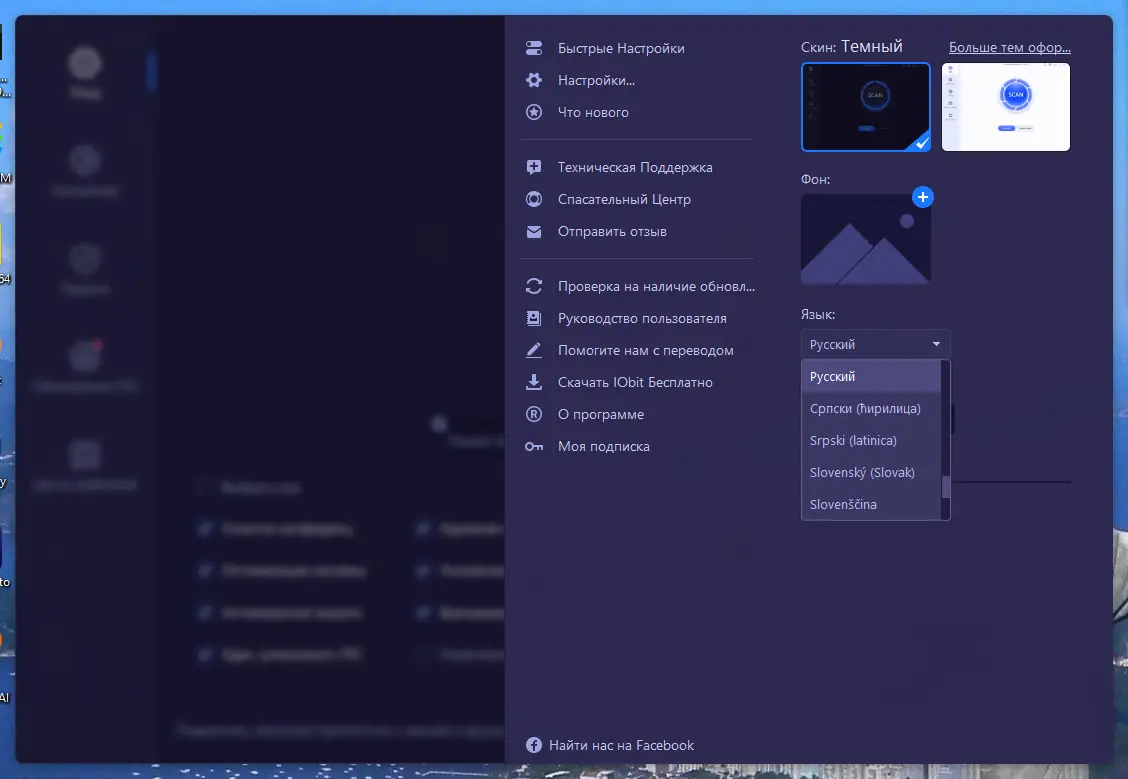Click the gear icon beside Настройки
1128x779 pixels.
pyautogui.click(x=533, y=80)
